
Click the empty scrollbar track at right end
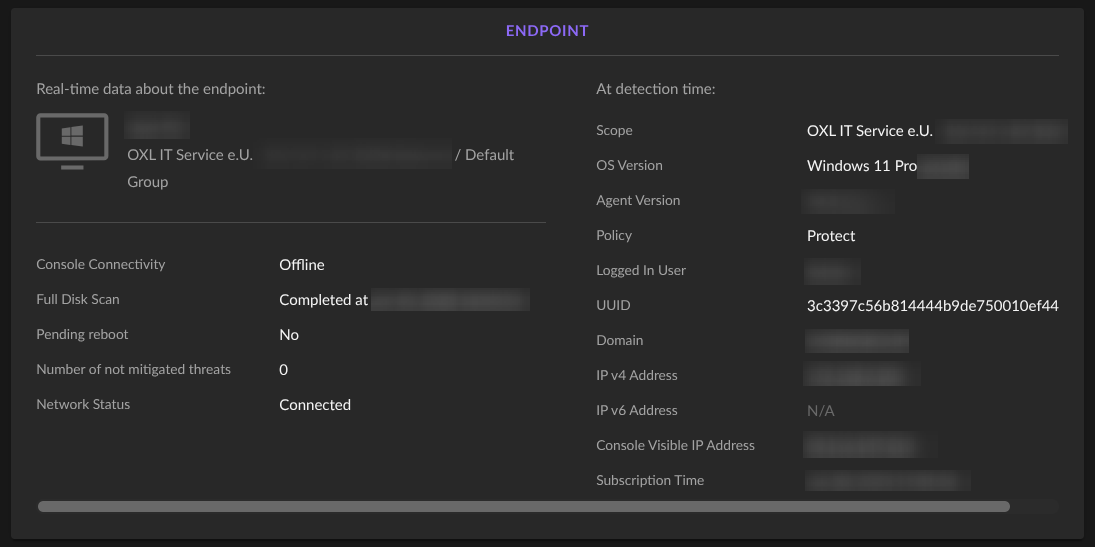pyautogui.click(x=1034, y=507)
